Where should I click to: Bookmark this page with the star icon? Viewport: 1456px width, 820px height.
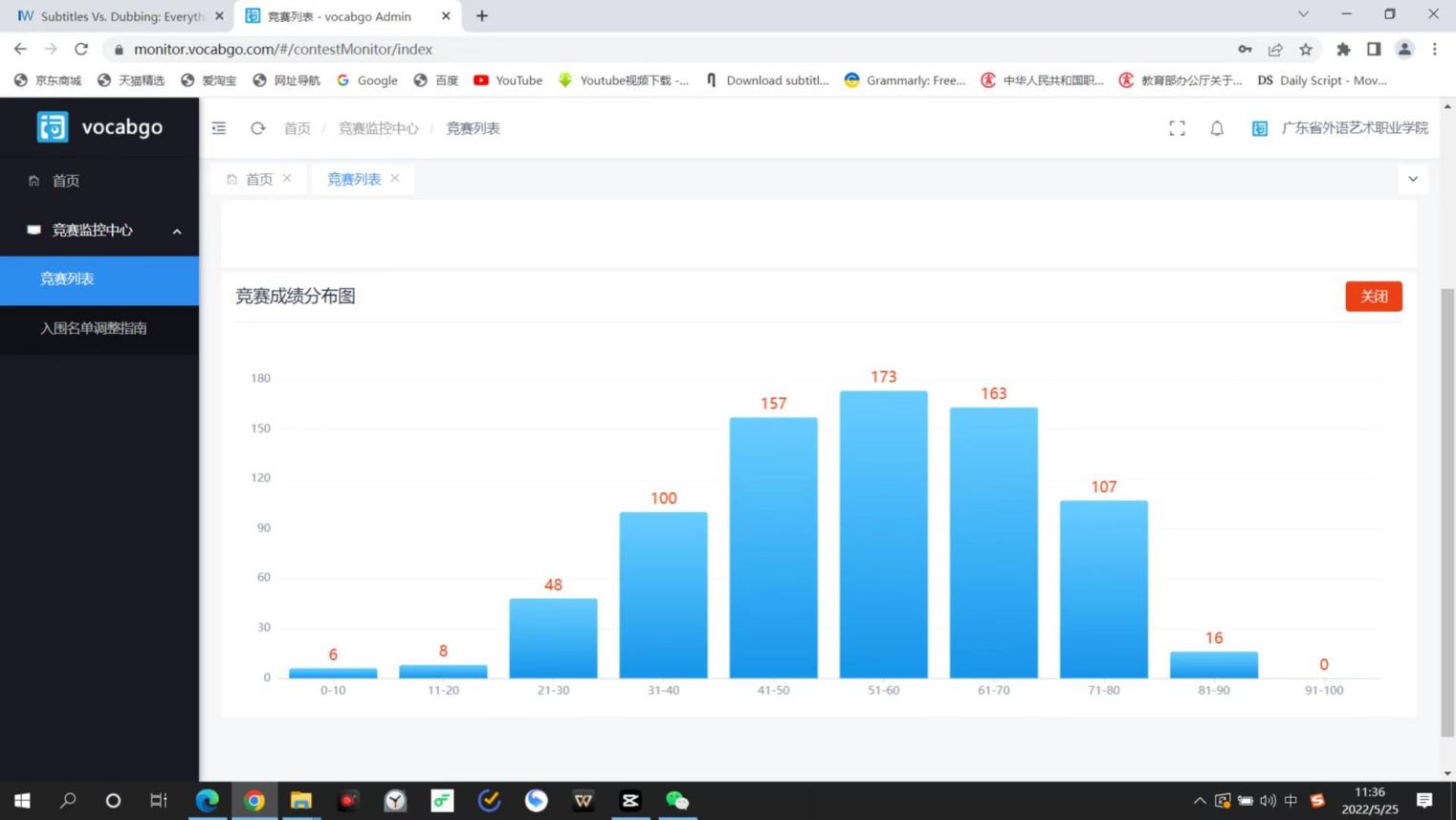[1305, 49]
